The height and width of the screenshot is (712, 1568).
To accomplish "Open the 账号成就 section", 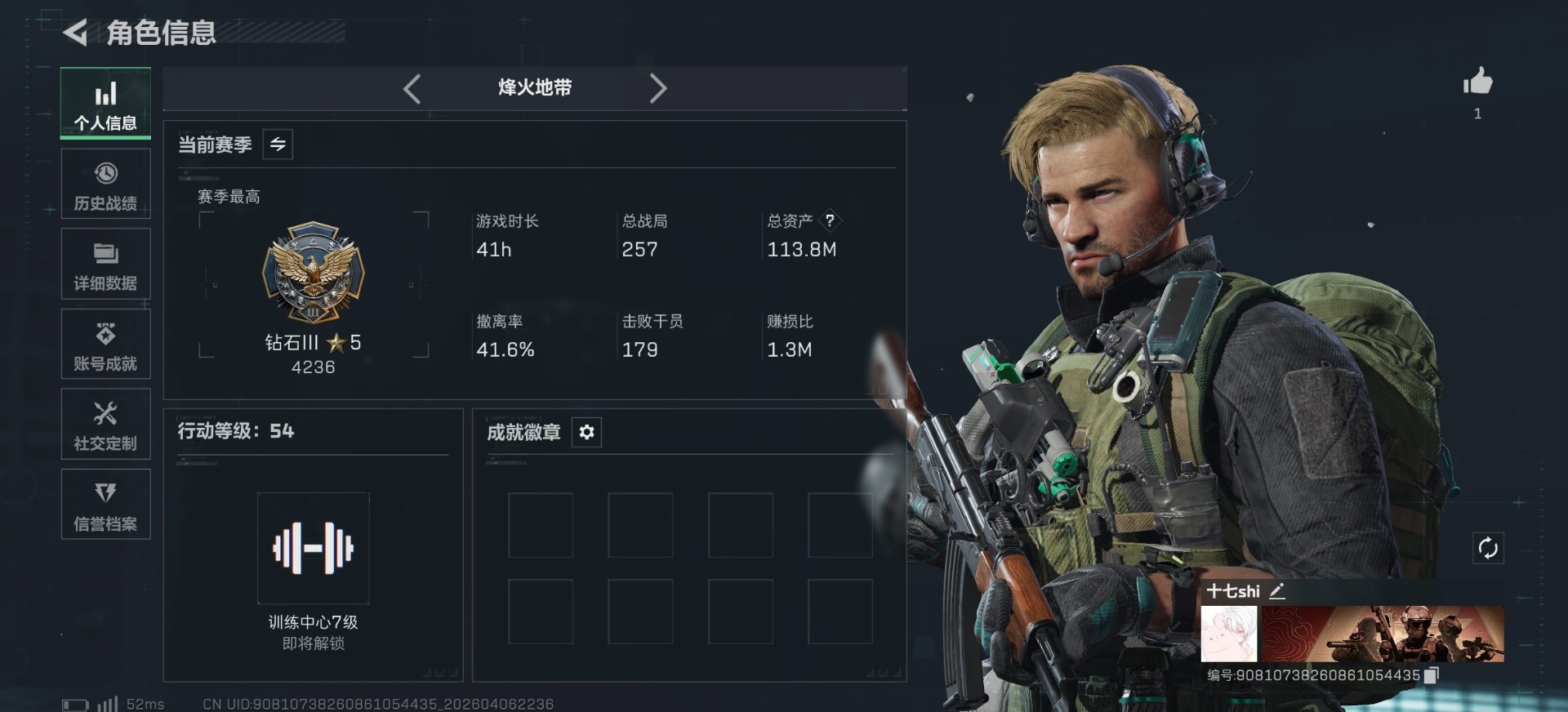I will tap(105, 344).
